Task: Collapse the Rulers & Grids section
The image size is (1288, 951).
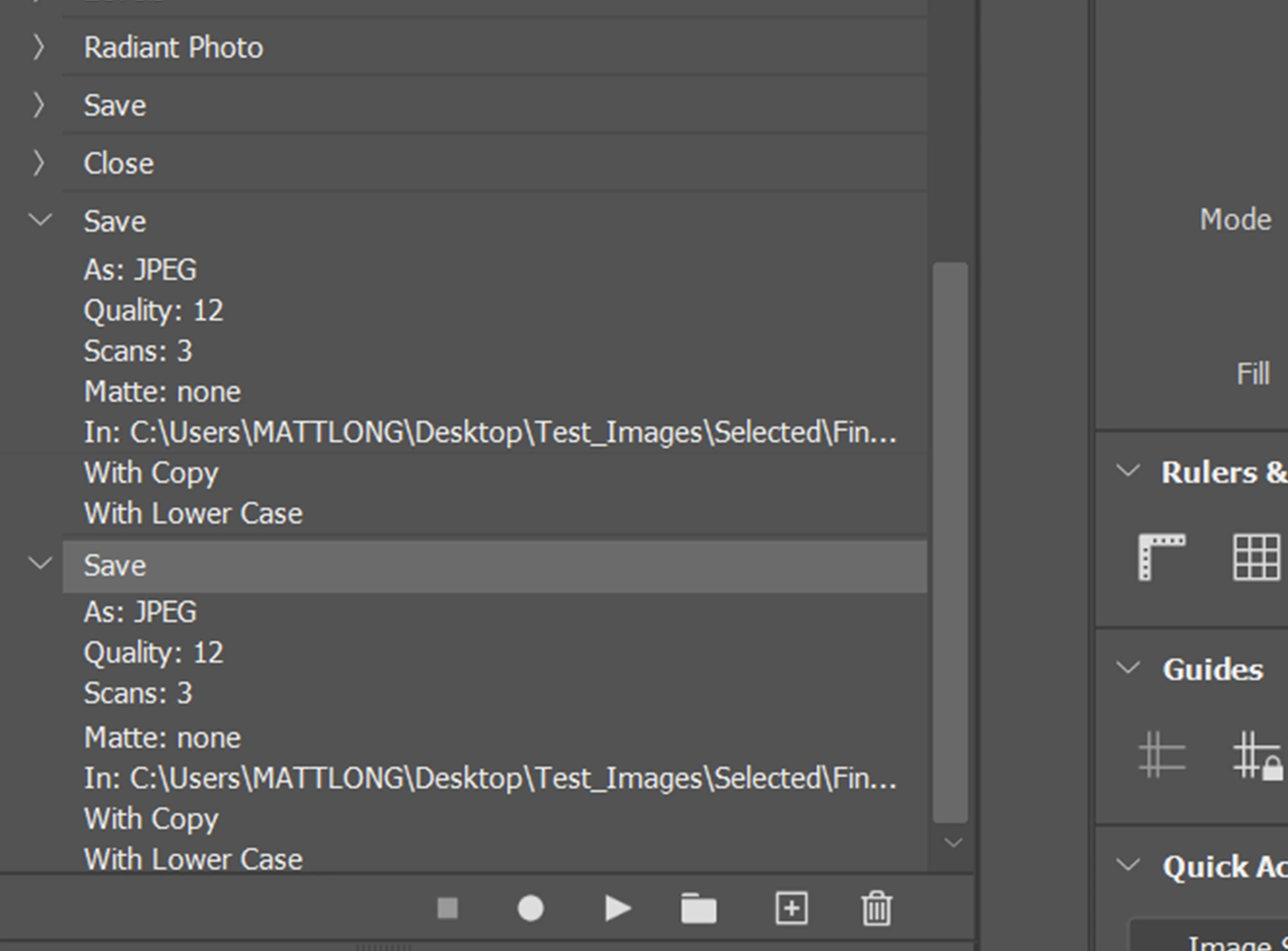Action: click(x=1127, y=471)
